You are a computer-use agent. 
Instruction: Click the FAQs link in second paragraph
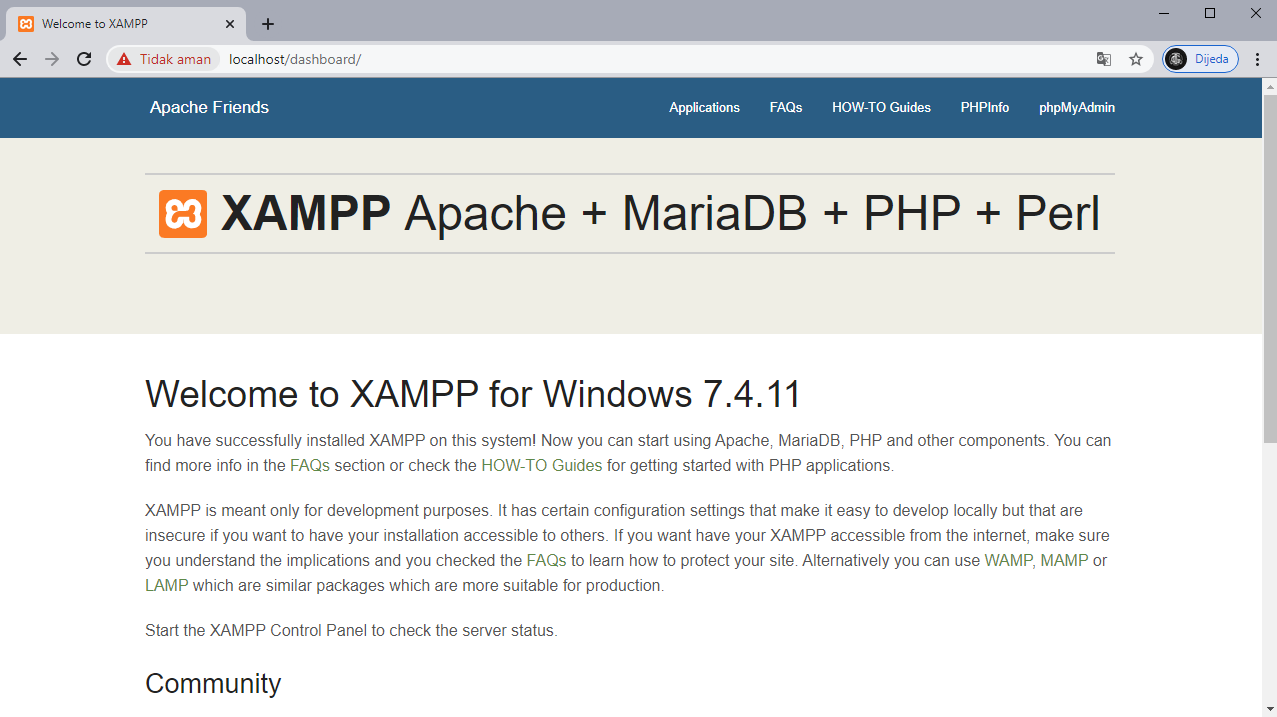coord(547,561)
